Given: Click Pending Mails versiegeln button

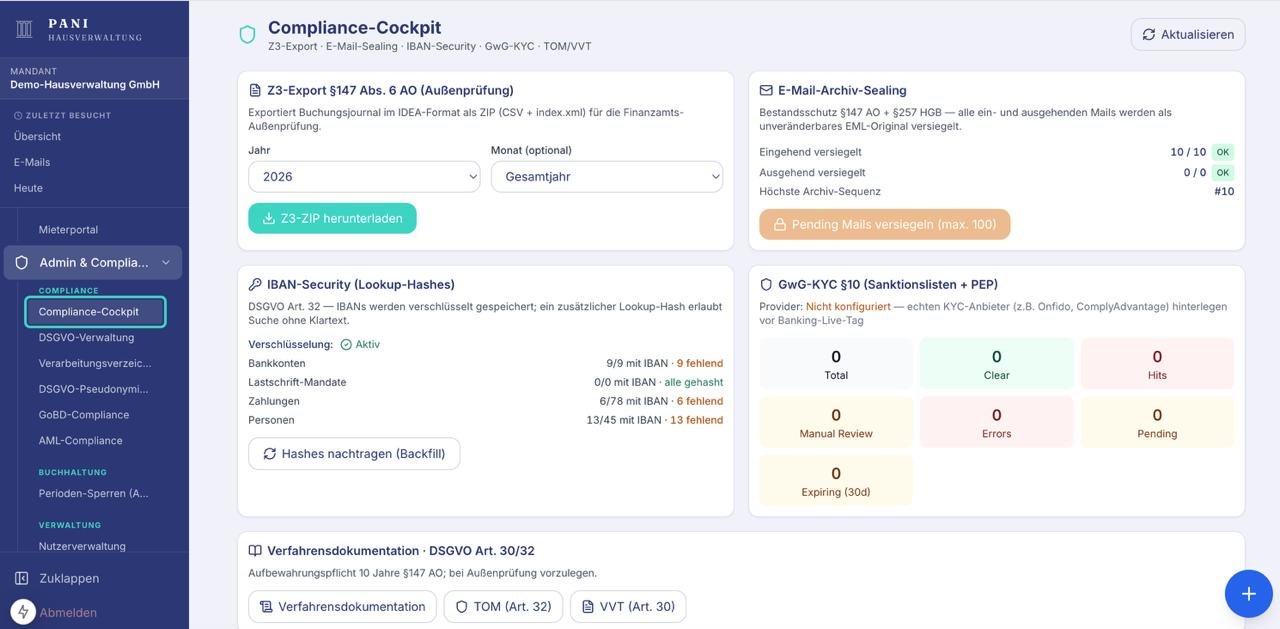Looking at the screenshot, I should click(884, 224).
